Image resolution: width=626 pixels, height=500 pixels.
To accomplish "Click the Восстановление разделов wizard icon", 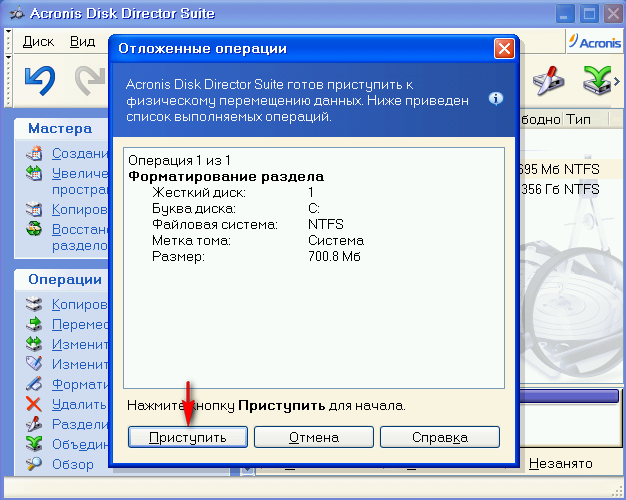I will 34,229.
